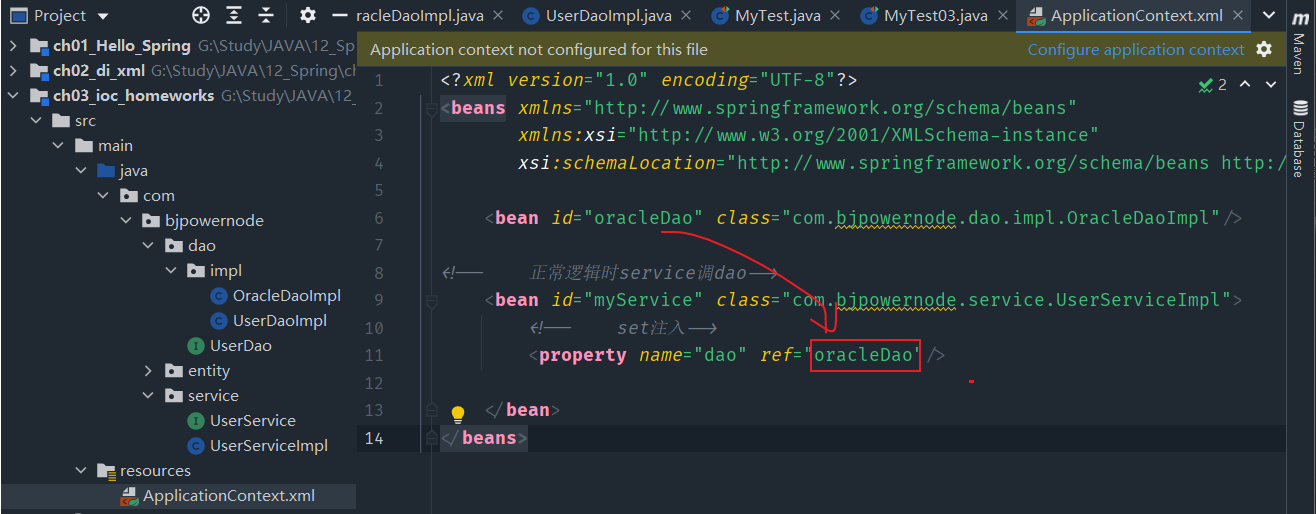1316x514 pixels.
Task: Click class value OracleDaoImpl on line 6
Action: click(1143, 218)
